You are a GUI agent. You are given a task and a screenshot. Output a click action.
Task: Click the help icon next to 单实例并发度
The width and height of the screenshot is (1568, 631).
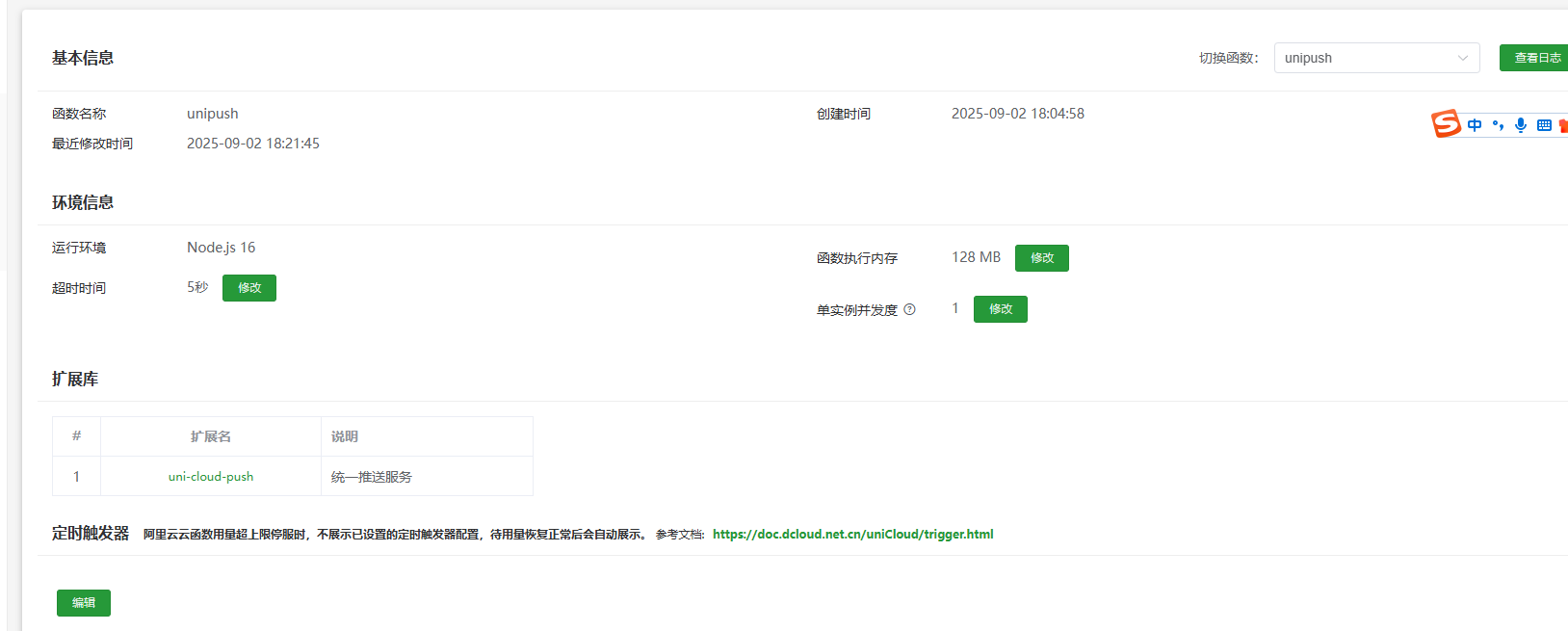tap(909, 309)
